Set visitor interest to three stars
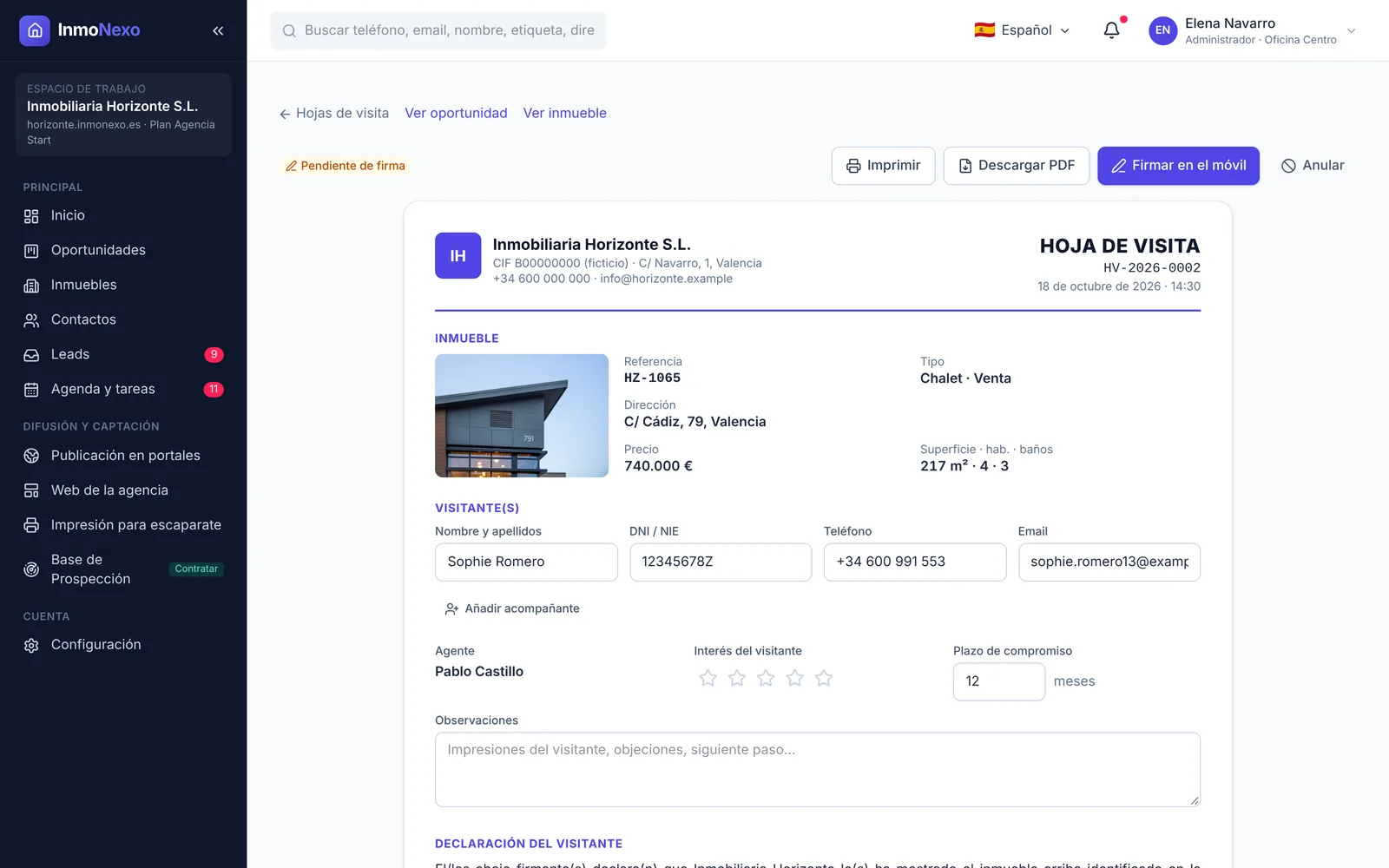This screenshot has height=868, width=1389. (x=766, y=678)
